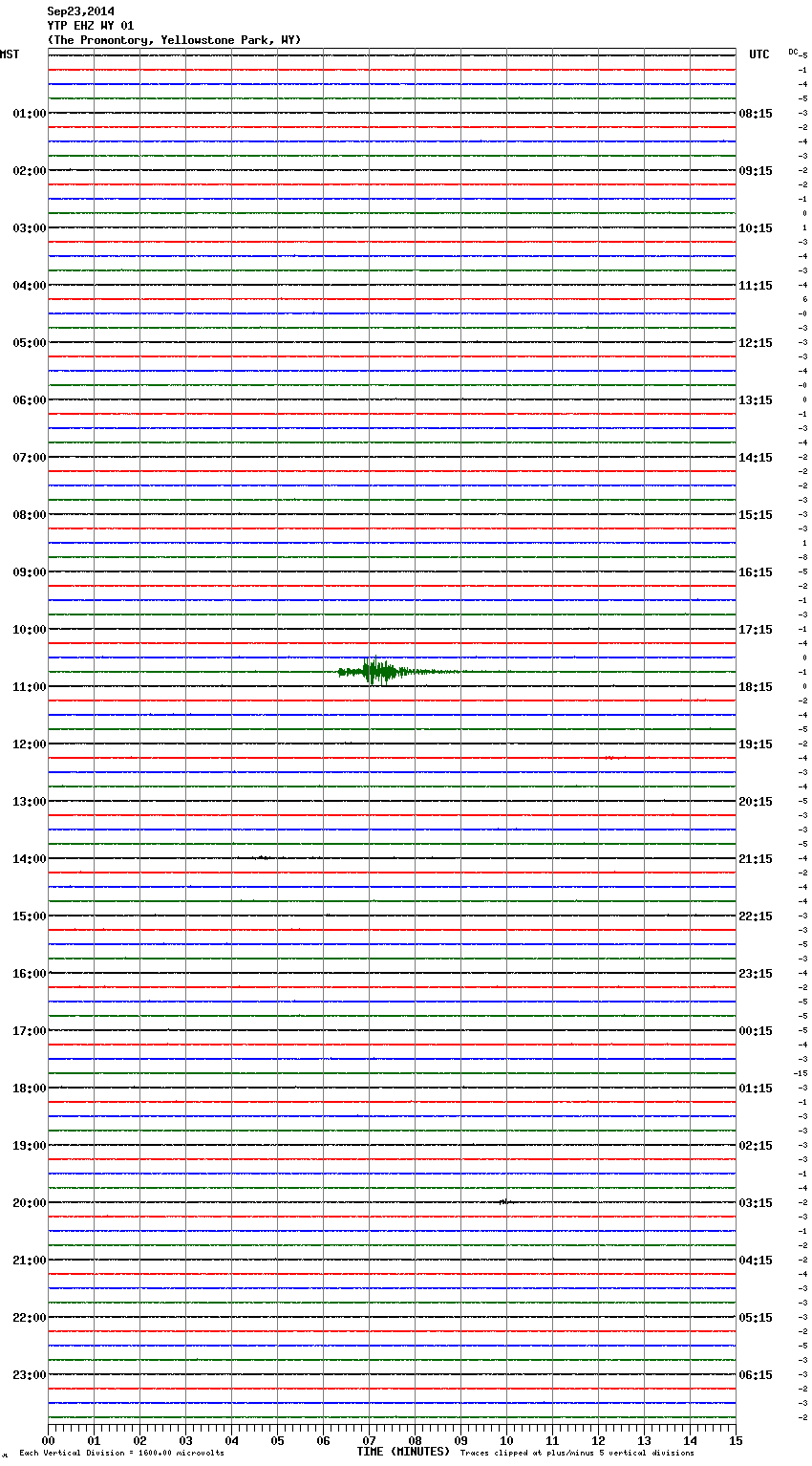Click the 06:15 UTC time label
The image size is (812, 1466).
(x=756, y=1375)
